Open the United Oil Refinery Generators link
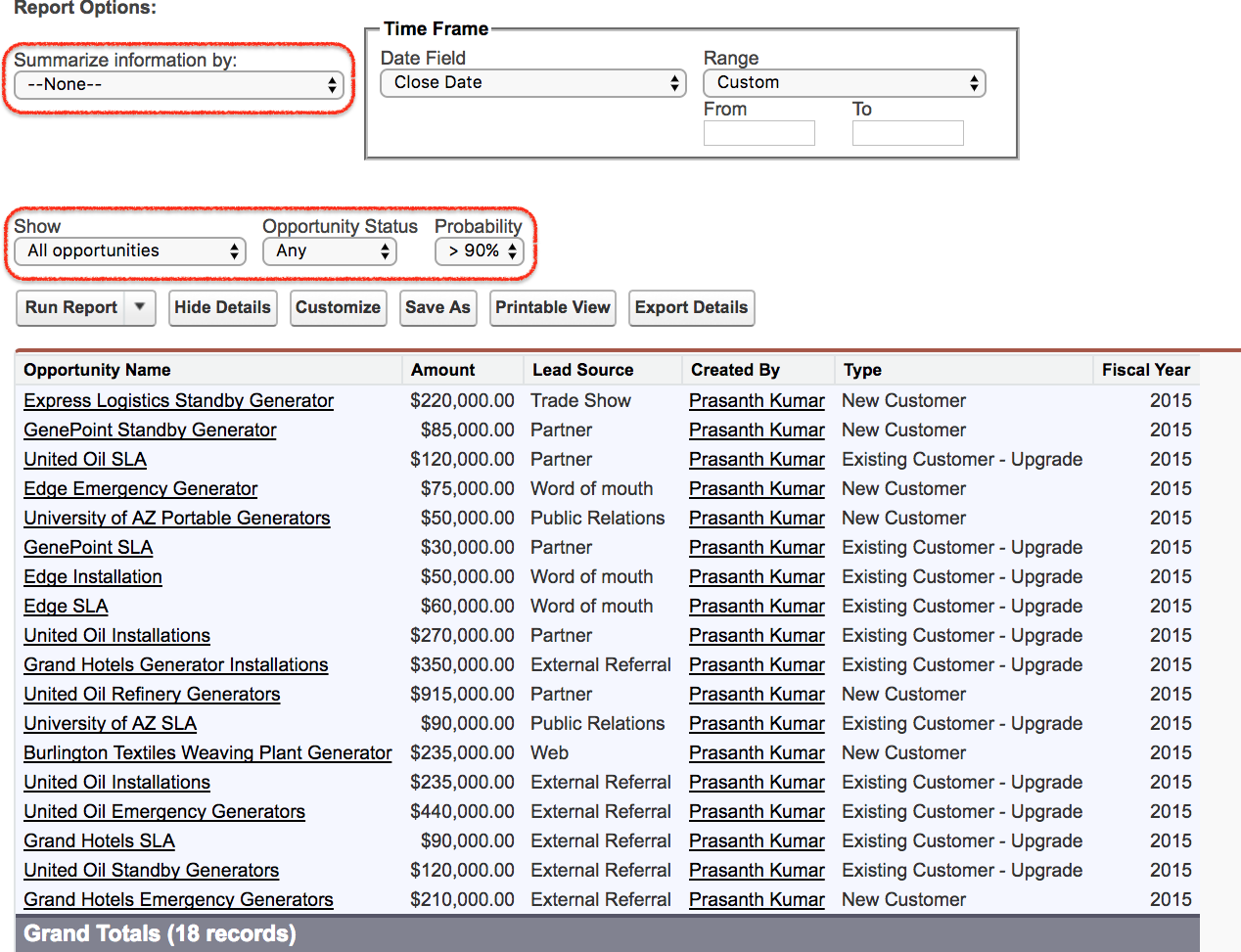The image size is (1241, 952). (152, 694)
